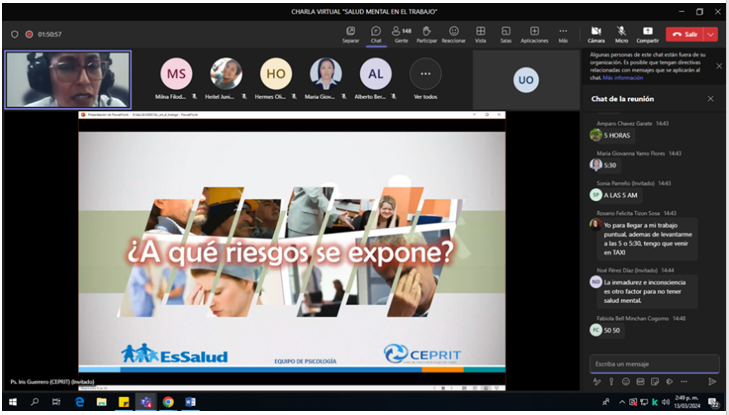This screenshot has height=415, width=729.
Task: Click Noé Pérez Díaz's message
Action: (x=648, y=291)
